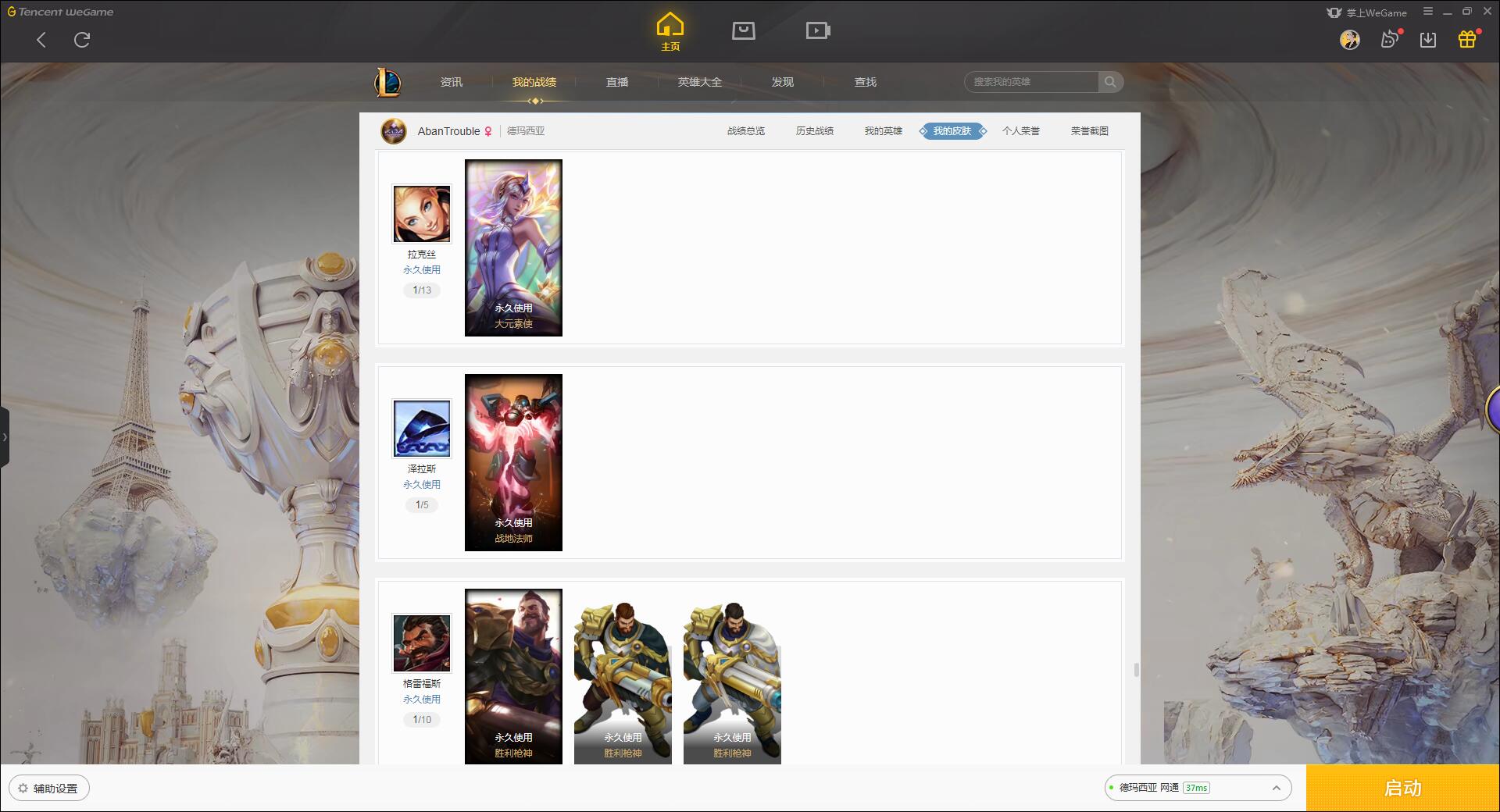Viewport: 1500px width, 812px height.
Task: Switch to the 我的战绩 tab
Action: [534, 82]
